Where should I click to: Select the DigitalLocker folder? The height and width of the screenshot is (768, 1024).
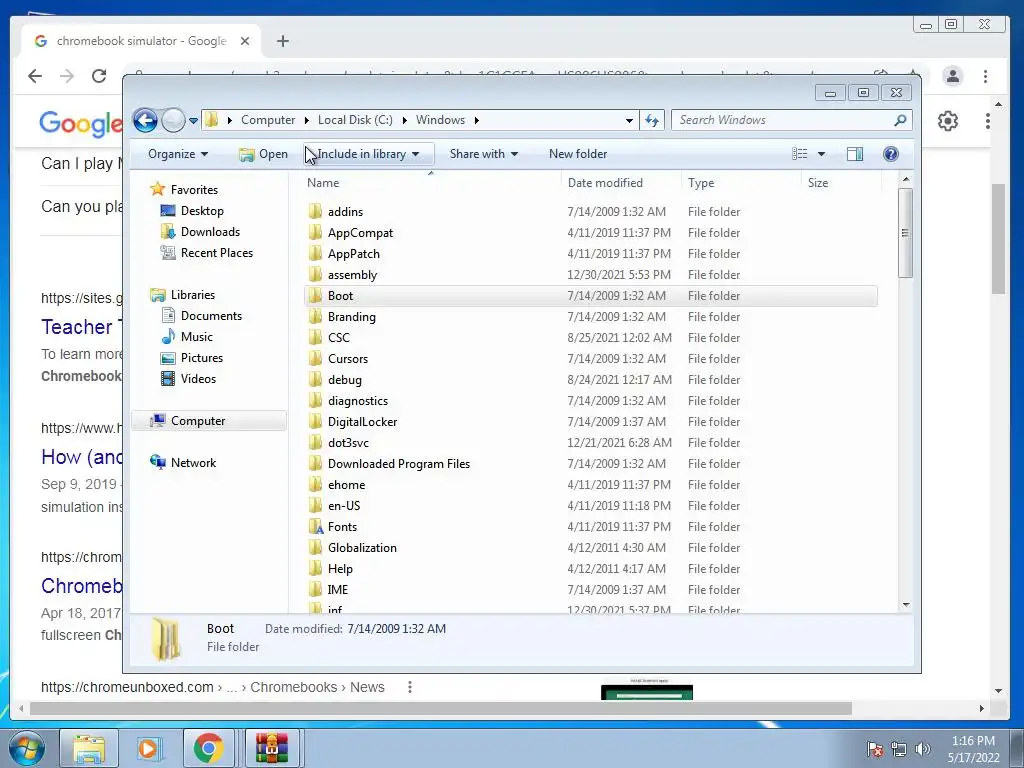(x=362, y=422)
